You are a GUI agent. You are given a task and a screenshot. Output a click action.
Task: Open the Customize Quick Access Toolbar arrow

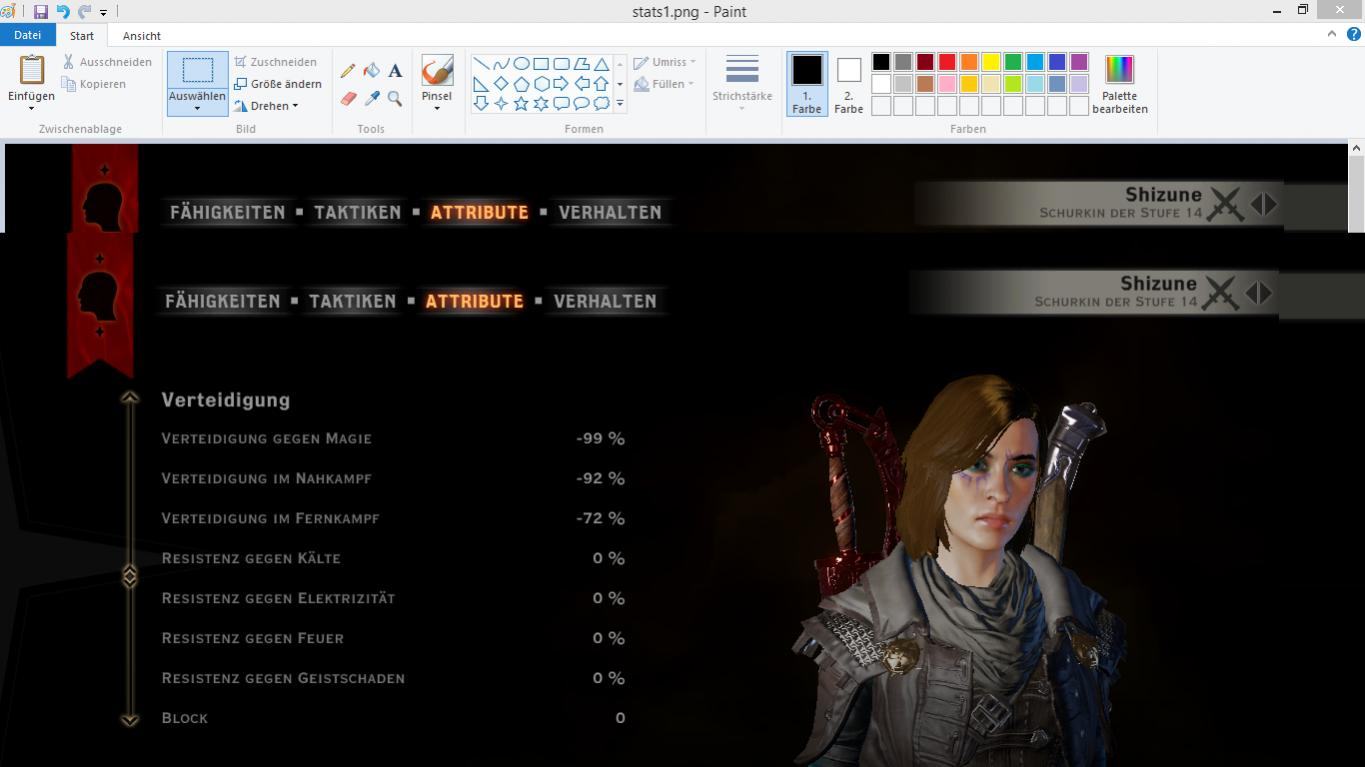click(103, 12)
